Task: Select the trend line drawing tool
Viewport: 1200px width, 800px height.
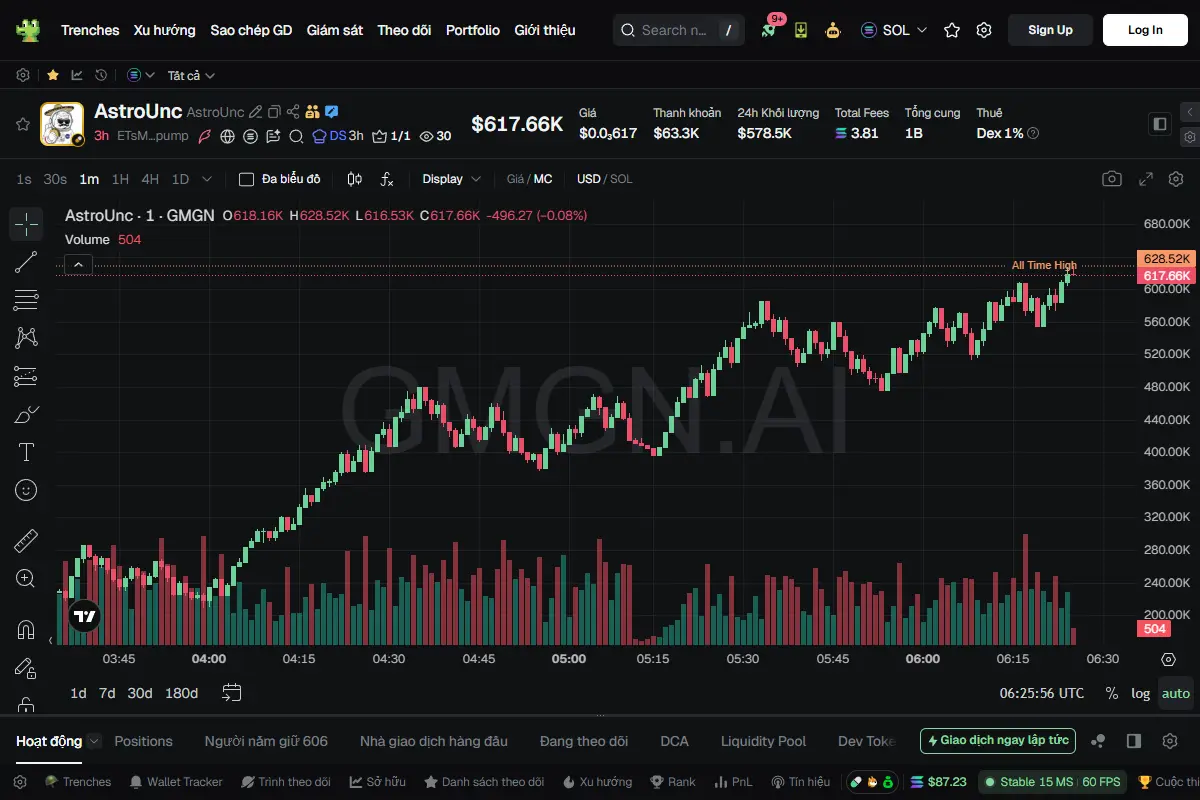Action: click(x=26, y=263)
